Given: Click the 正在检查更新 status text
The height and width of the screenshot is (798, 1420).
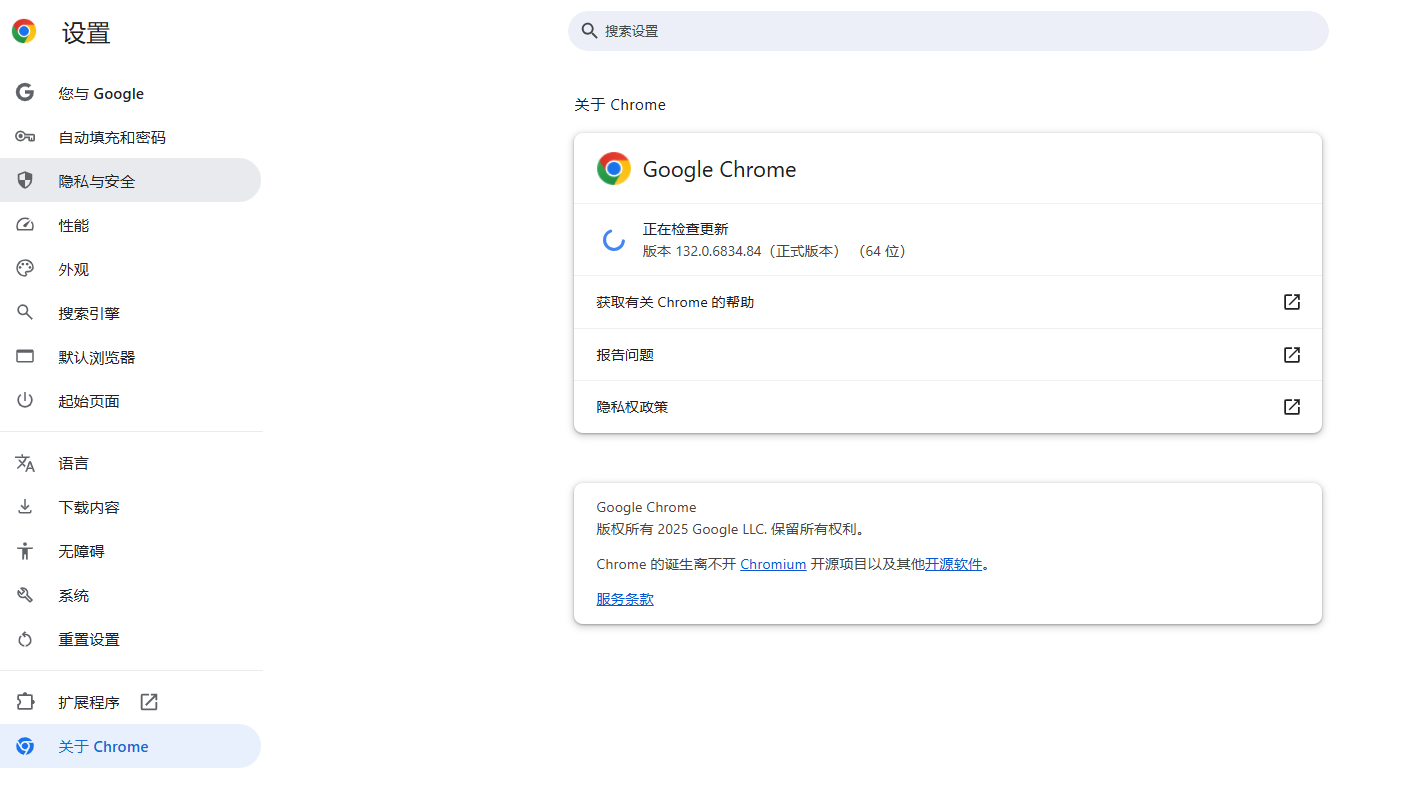Looking at the screenshot, I should 686,229.
